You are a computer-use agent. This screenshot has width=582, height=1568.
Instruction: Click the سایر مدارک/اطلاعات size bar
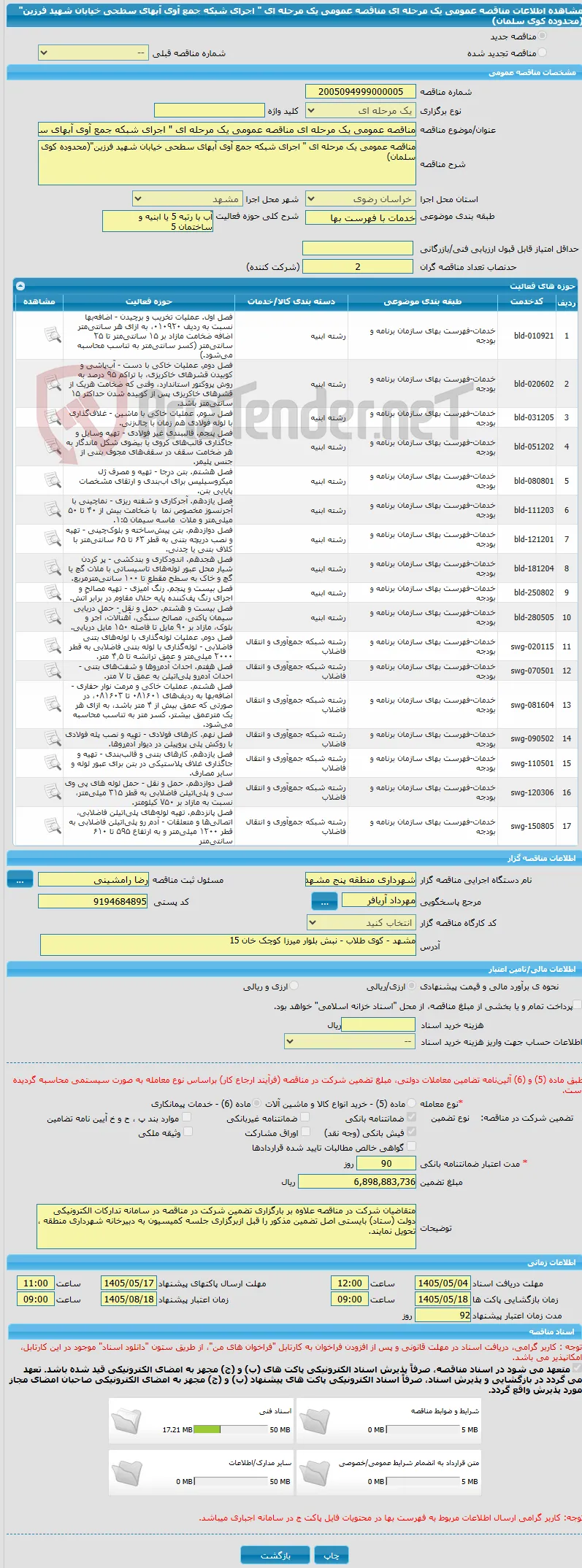pyautogui.click(x=231, y=1481)
